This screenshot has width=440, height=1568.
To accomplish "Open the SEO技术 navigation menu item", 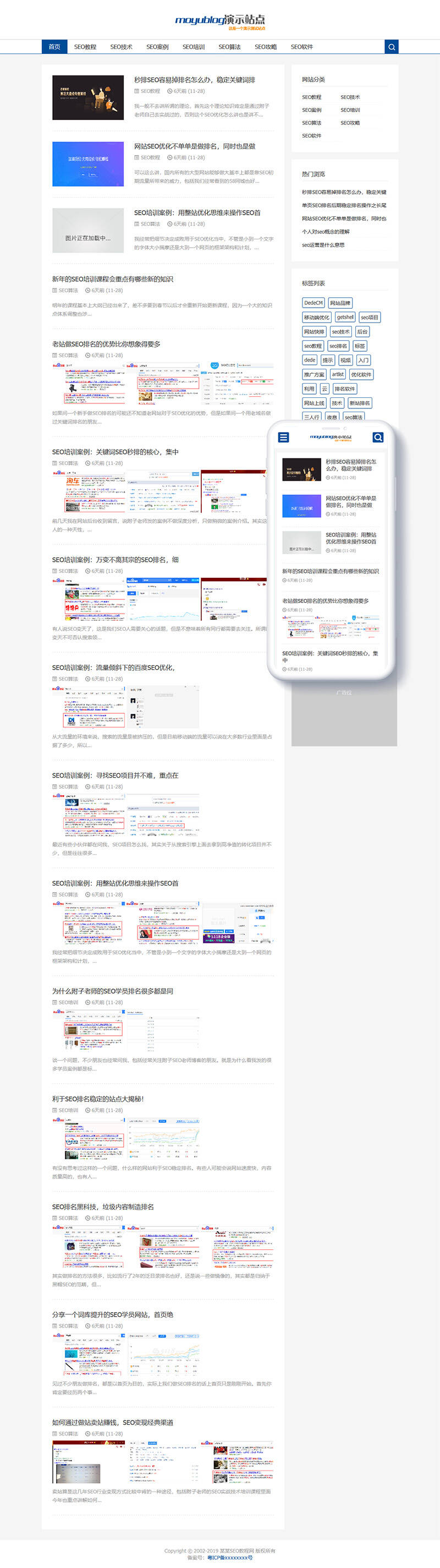I will [x=121, y=47].
